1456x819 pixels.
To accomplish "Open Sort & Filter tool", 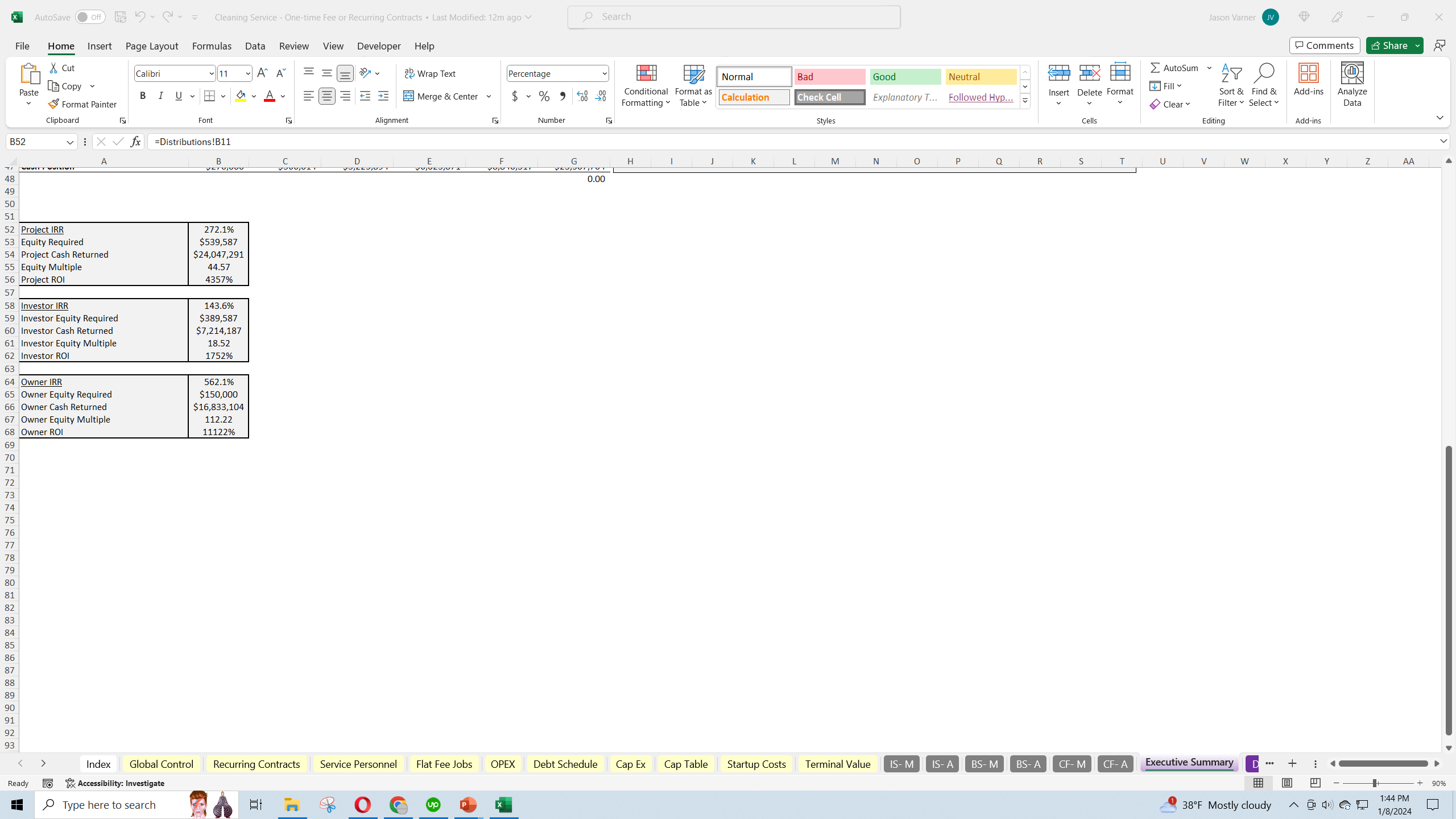I will click(1231, 85).
